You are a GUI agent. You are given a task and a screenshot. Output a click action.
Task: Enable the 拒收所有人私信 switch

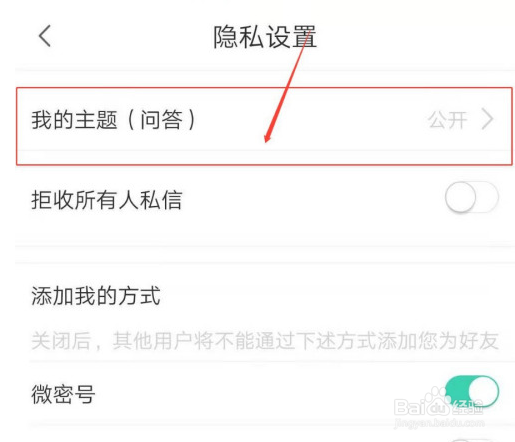(472, 197)
